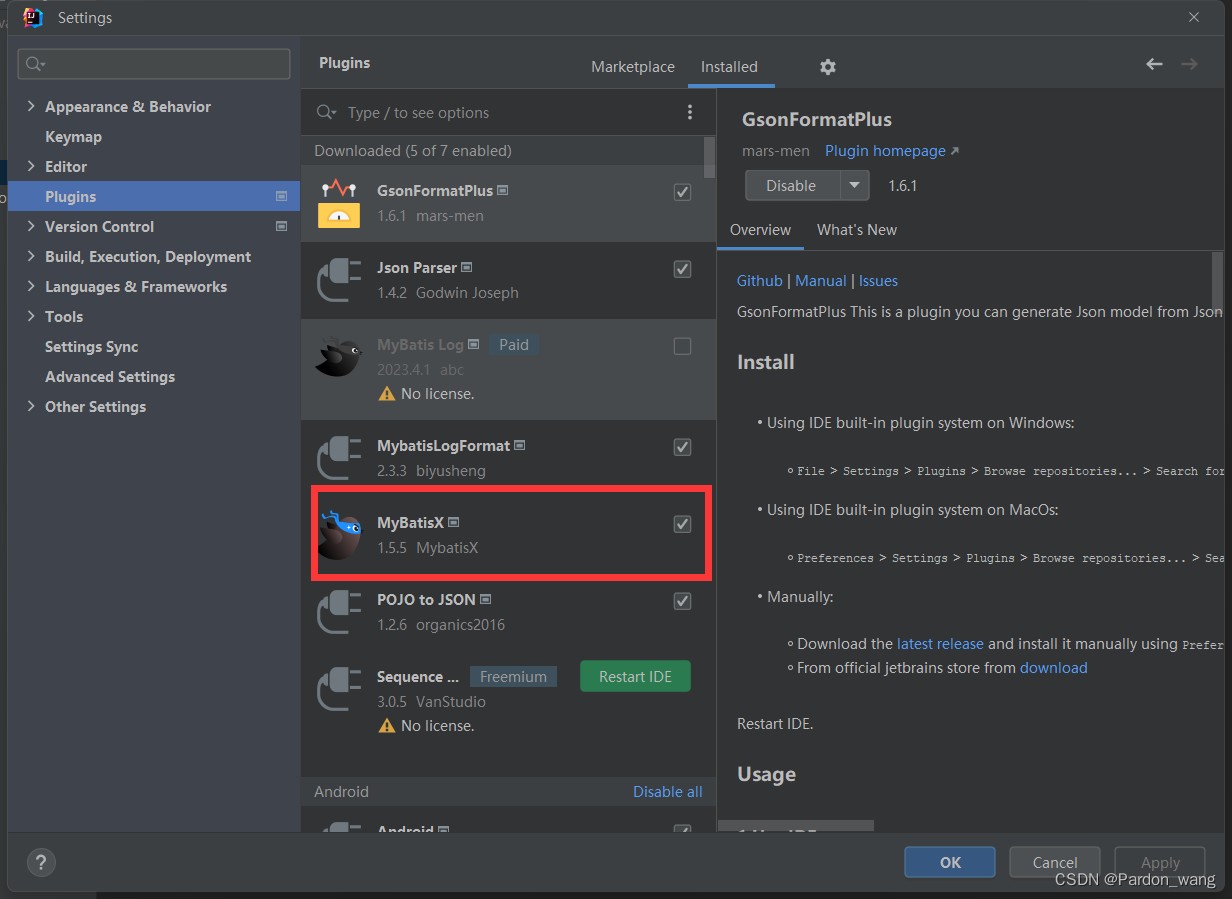
Task: Uncheck the GsonFormatPlus plugin checkbox
Action: [682, 192]
